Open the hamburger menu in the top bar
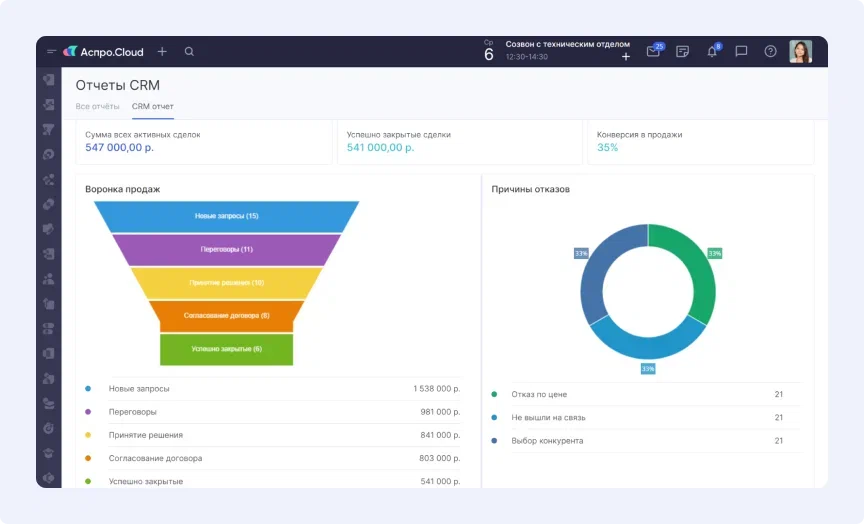Screen dimensions: 864x524 (51, 52)
